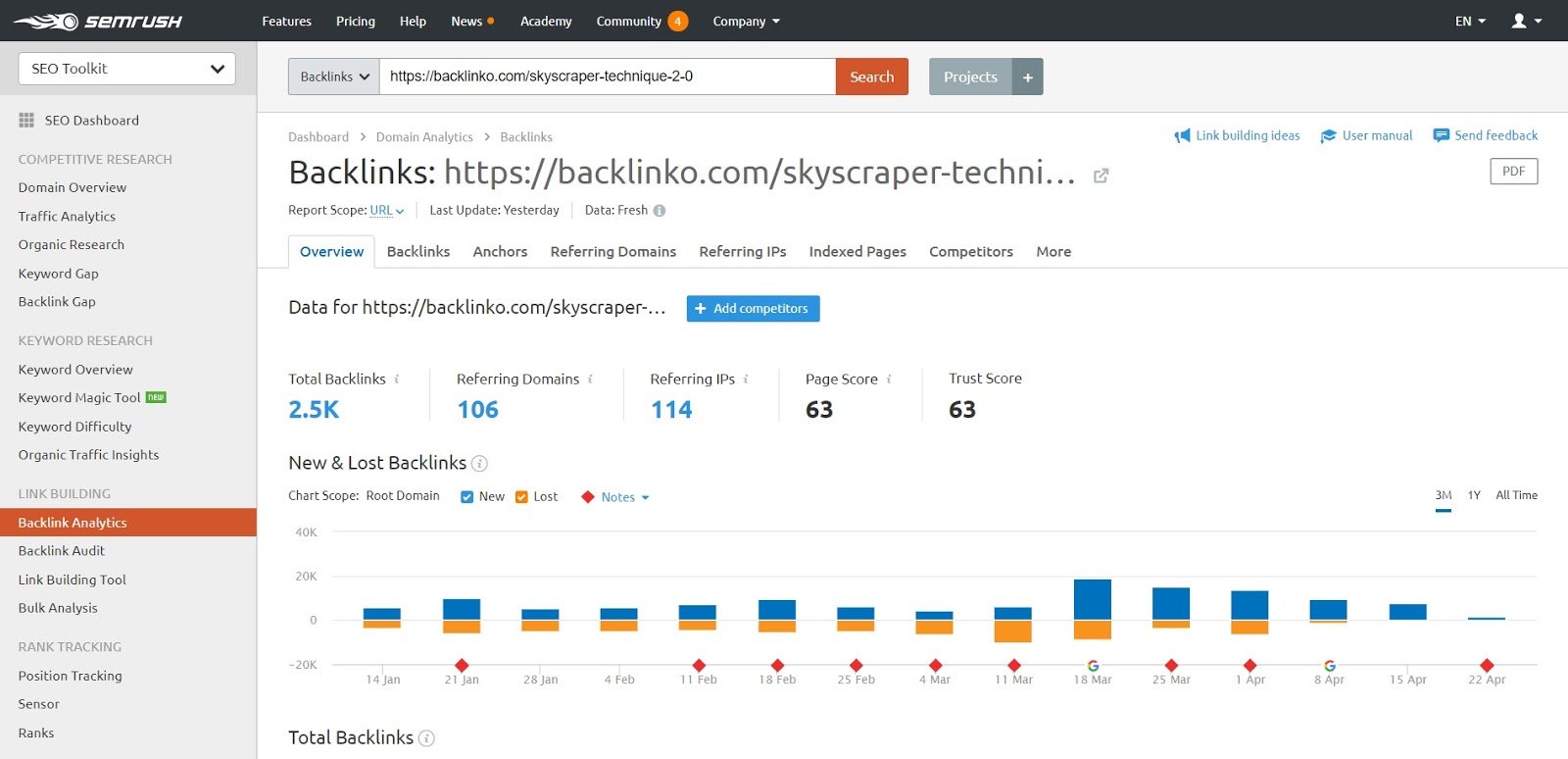This screenshot has height=759, width=1568.
Task: Open Pricing in the top navigation
Action: point(356,21)
